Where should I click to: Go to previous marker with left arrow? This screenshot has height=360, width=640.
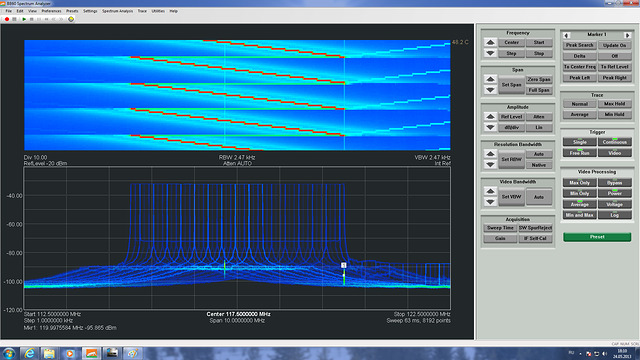566,35
